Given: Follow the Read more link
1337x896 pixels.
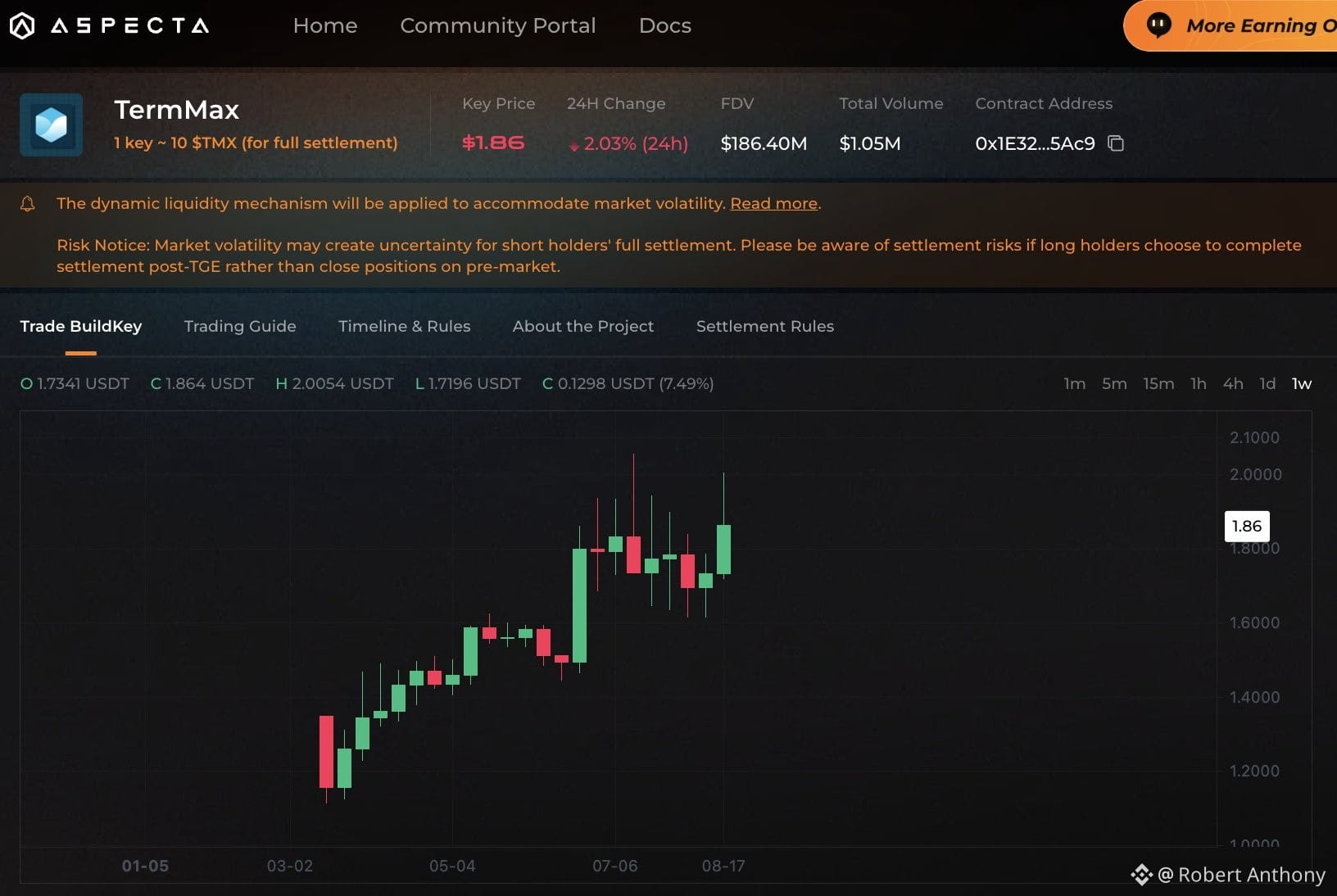Looking at the screenshot, I should pos(774,203).
